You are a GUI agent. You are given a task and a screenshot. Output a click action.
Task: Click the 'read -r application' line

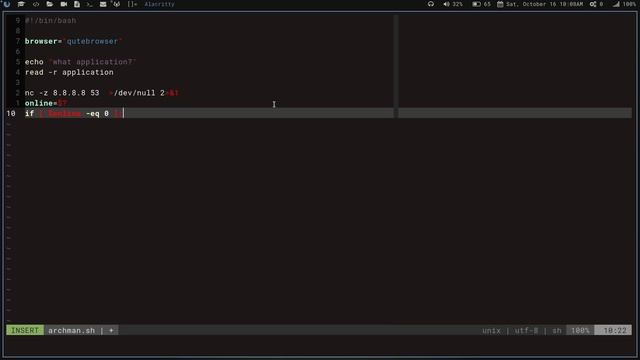69,72
